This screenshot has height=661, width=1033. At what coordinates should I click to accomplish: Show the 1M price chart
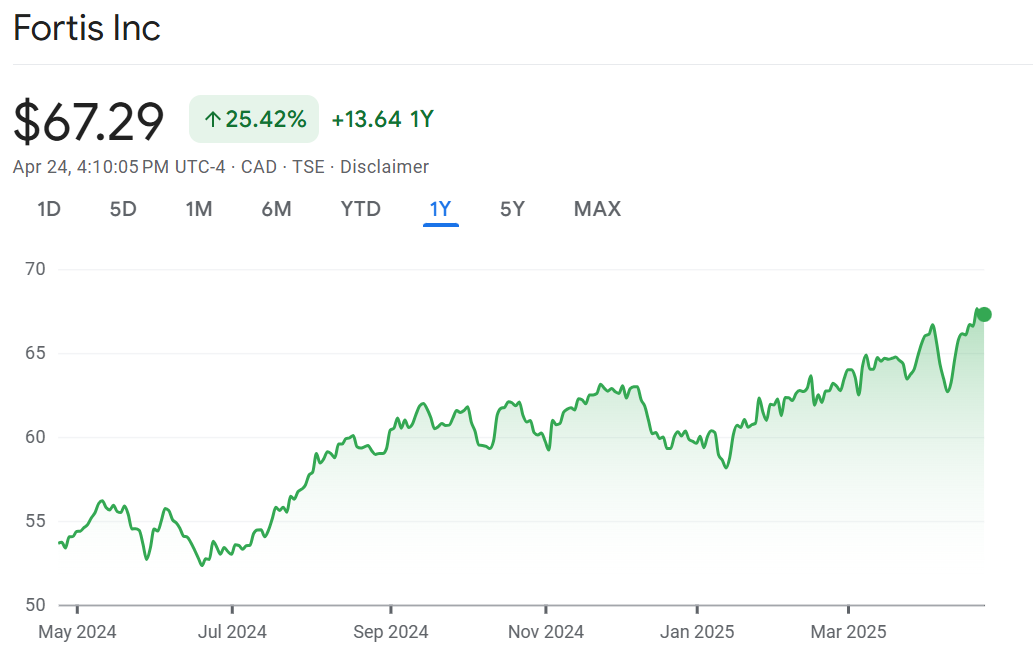(199, 209)
